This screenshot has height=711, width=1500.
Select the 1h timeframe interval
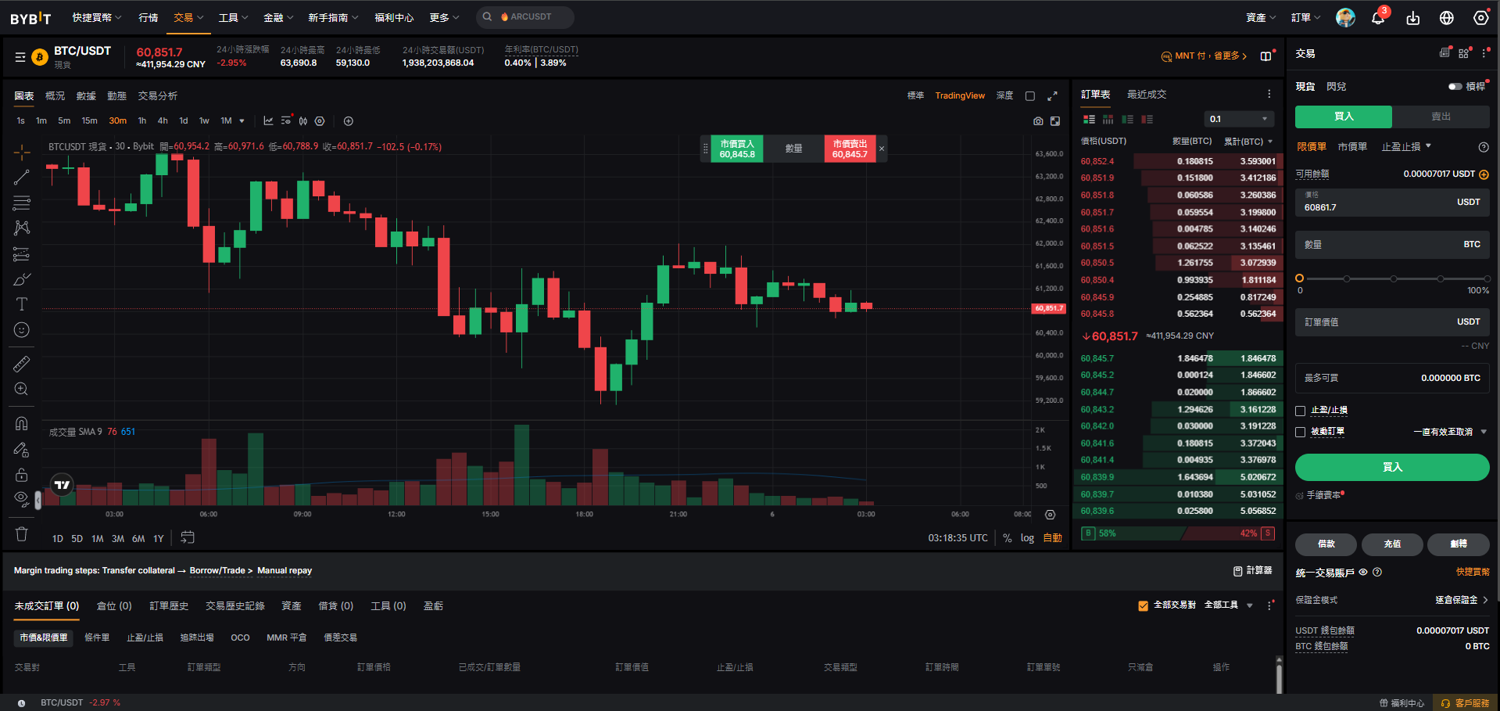click(x=142, y=121)
